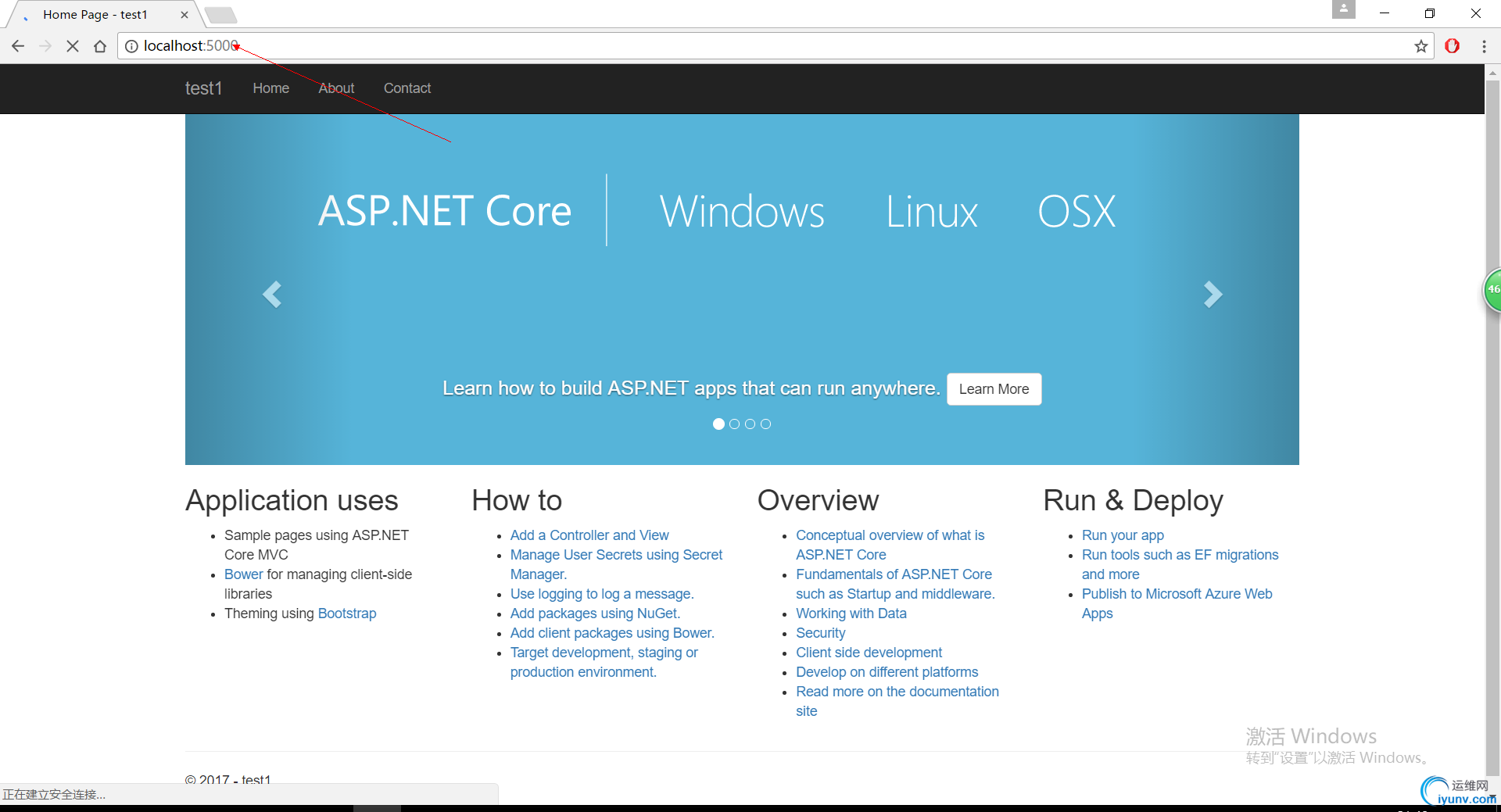Image resolution: width=1501 pixels, height=812 pixels.
Task: Select the fourth carousel indicator dot
Action: (x=765, y=424)
